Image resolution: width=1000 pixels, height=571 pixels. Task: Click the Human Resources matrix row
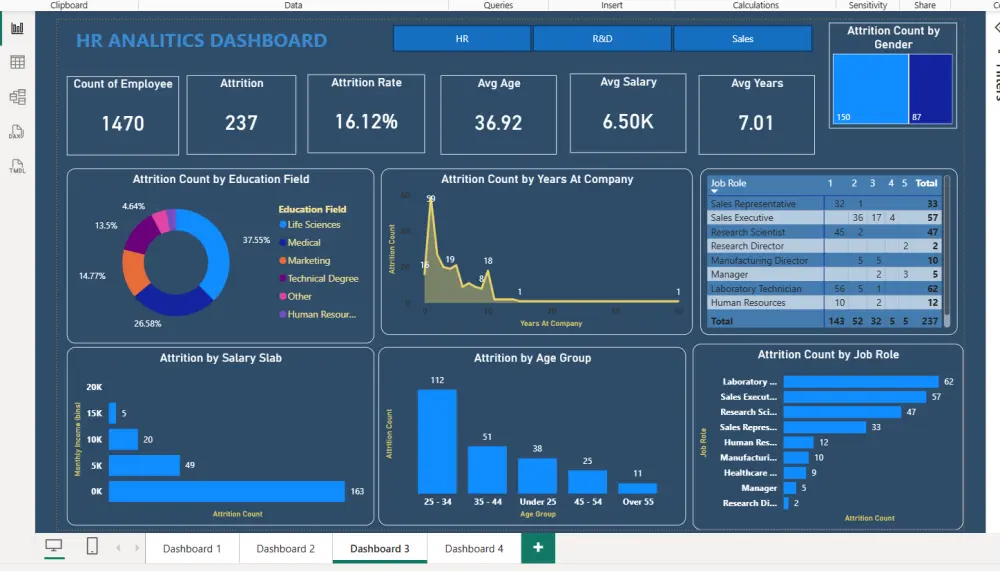click(824, 302)
